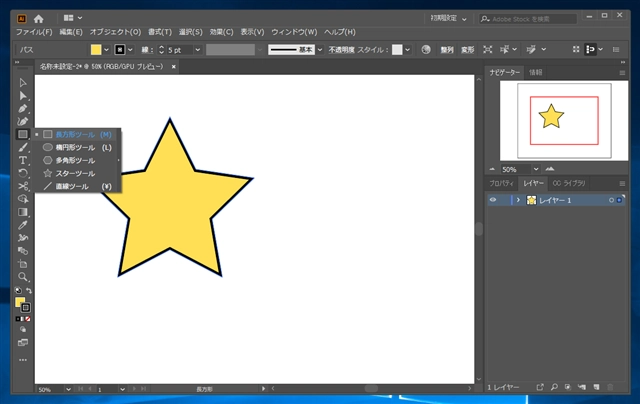The height and width of the screenshot is (404, 640).
Task: Select the Zoom tool magnifier
Action: click(x=23, y=277)
